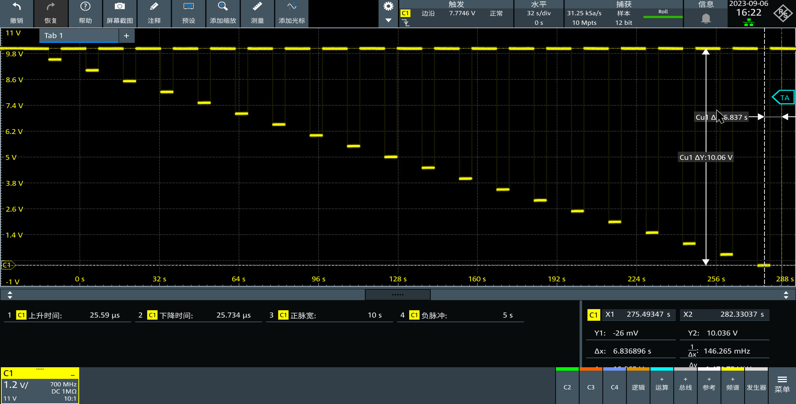Expand the dropdown arrow below the gear
Viewport: 796px width, 404px height.
pyautogui.click(x=388, y=20)
